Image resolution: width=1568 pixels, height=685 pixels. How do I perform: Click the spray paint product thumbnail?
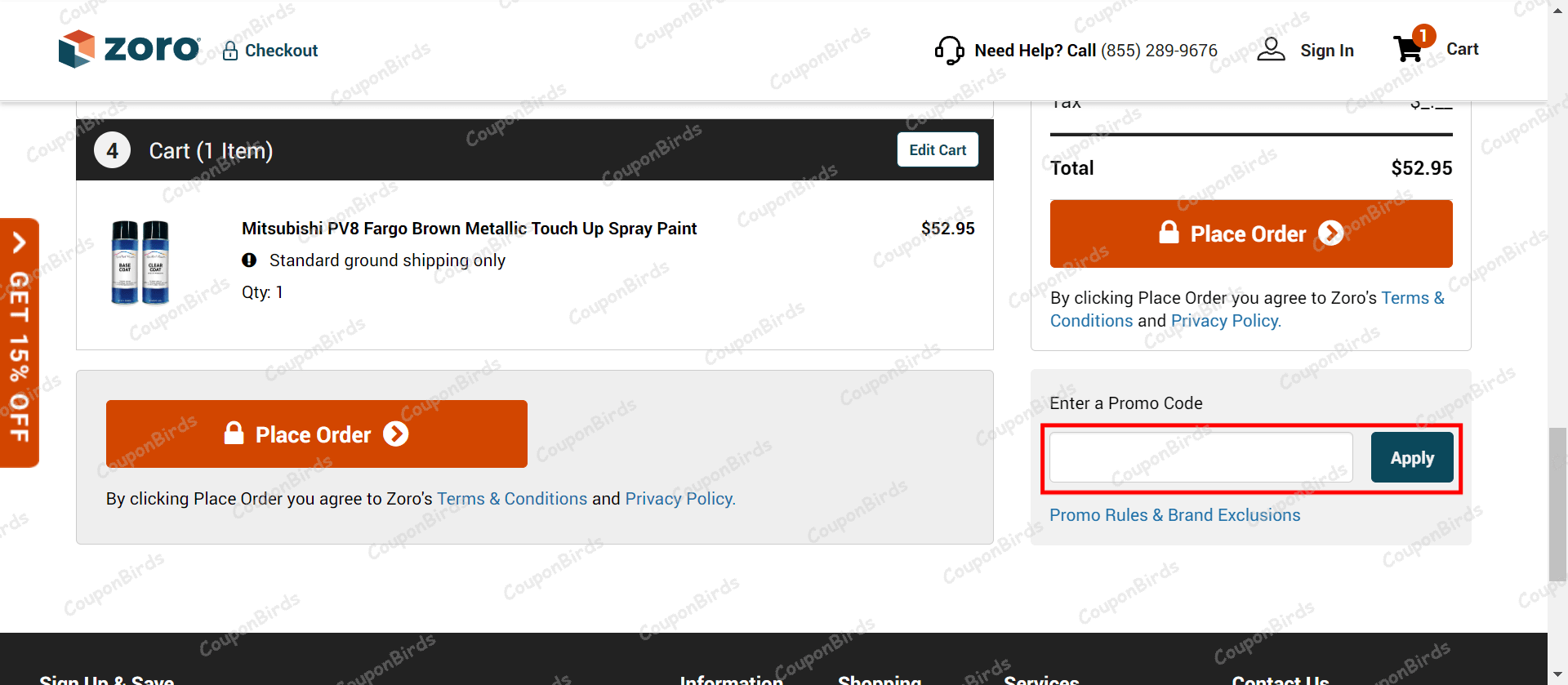pos(140,262)
